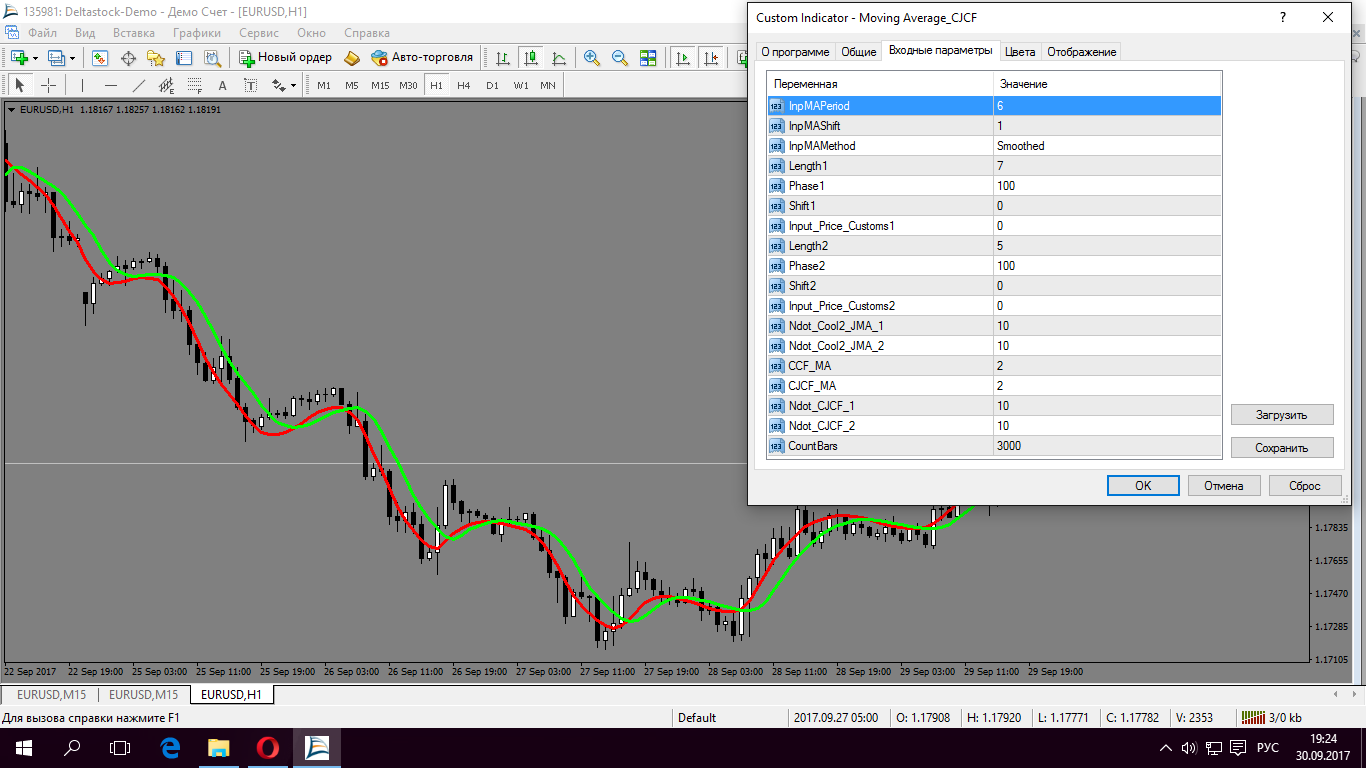Open Windows Start menu
1366x768 pixels.
tap(23, 747)
